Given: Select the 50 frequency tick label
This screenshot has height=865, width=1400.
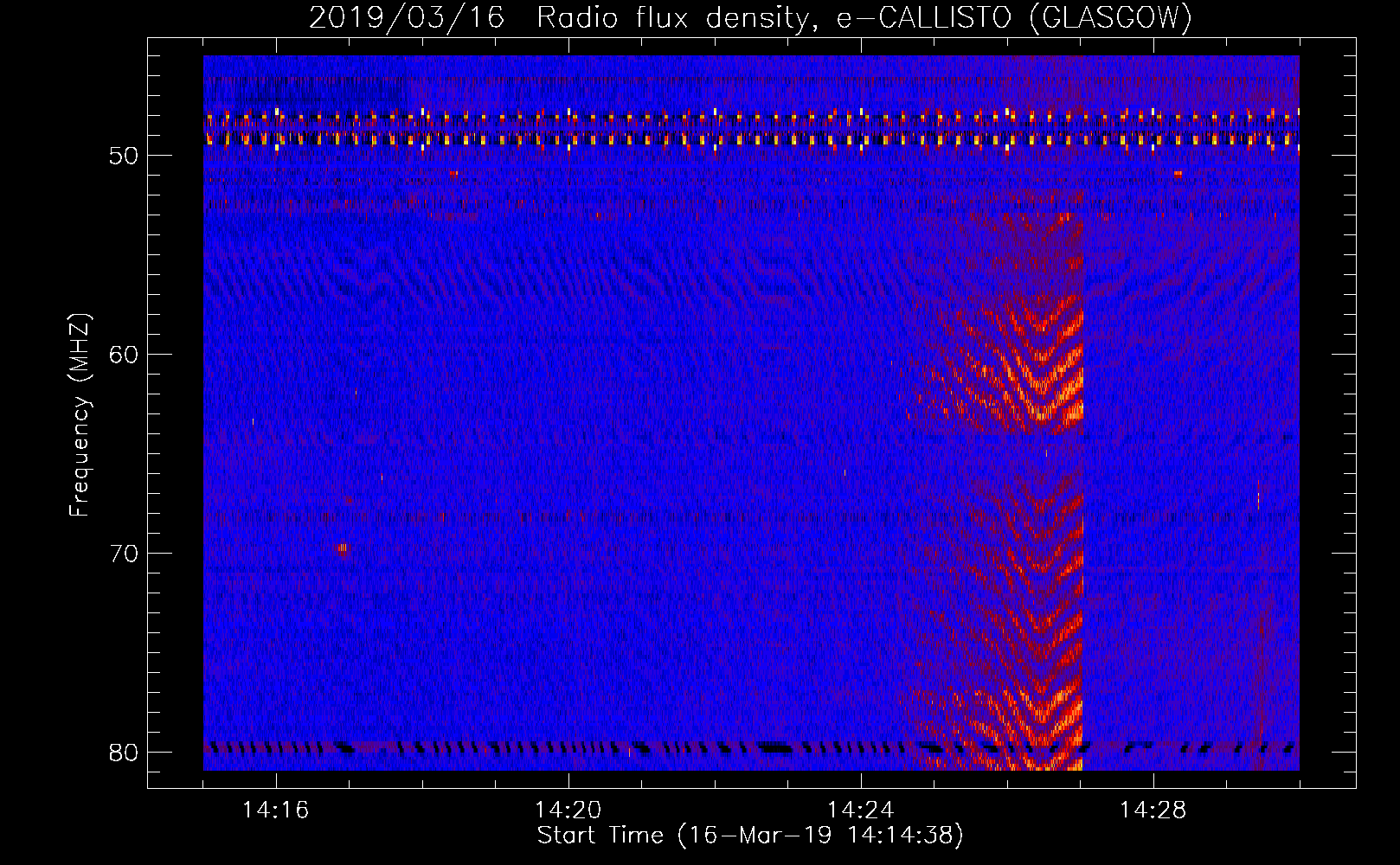Looking at the screenshot, I should tap(123, 157).
